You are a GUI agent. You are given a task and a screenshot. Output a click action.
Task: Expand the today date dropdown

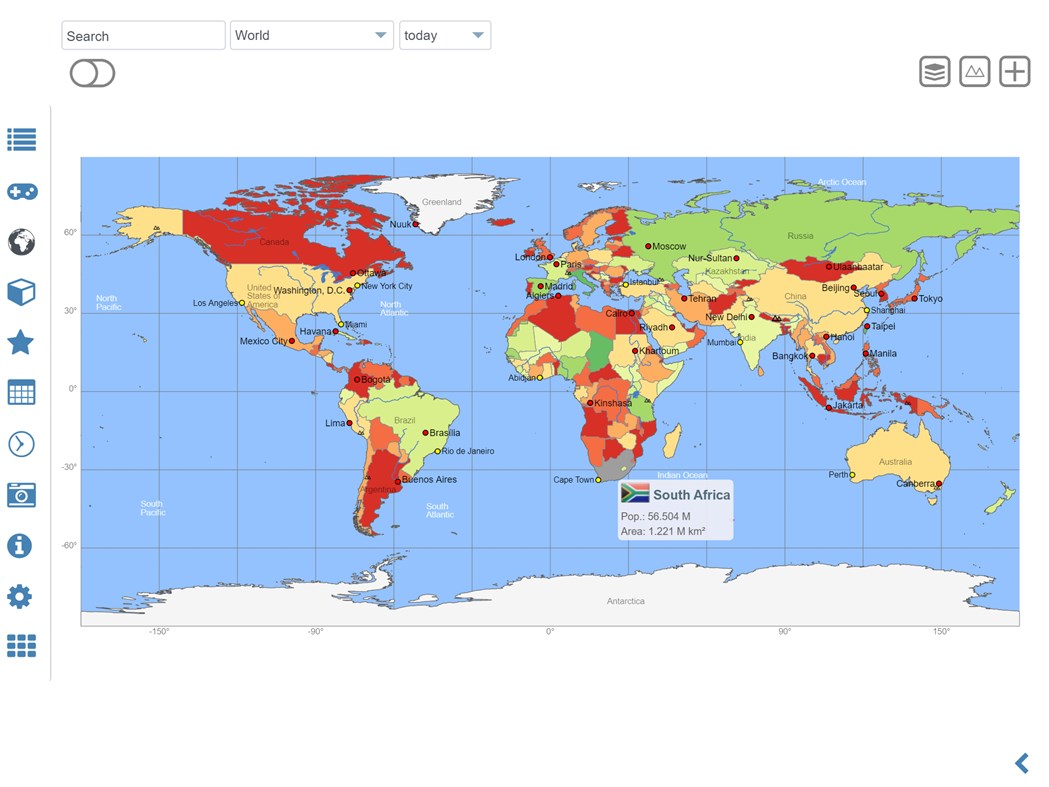(444, 34)
